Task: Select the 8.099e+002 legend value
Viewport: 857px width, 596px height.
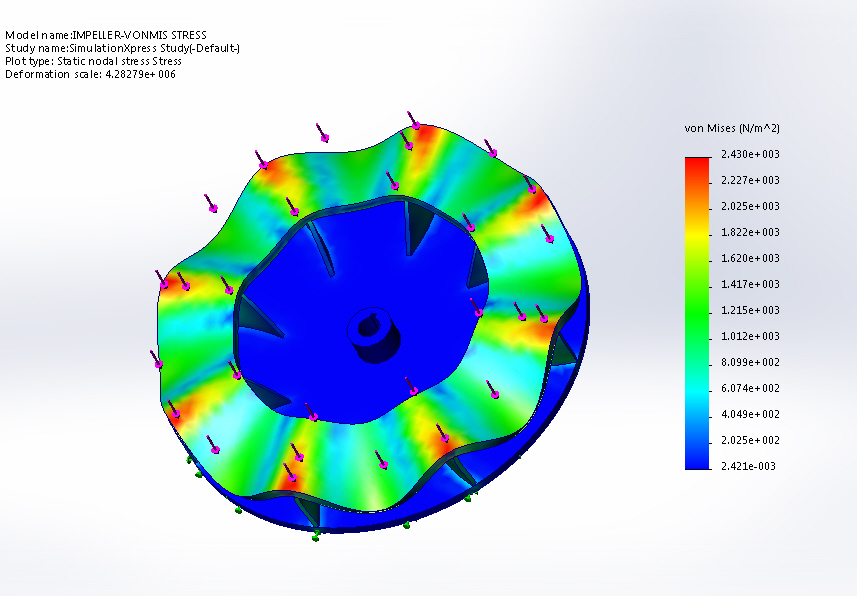Action: coord(750,362)
